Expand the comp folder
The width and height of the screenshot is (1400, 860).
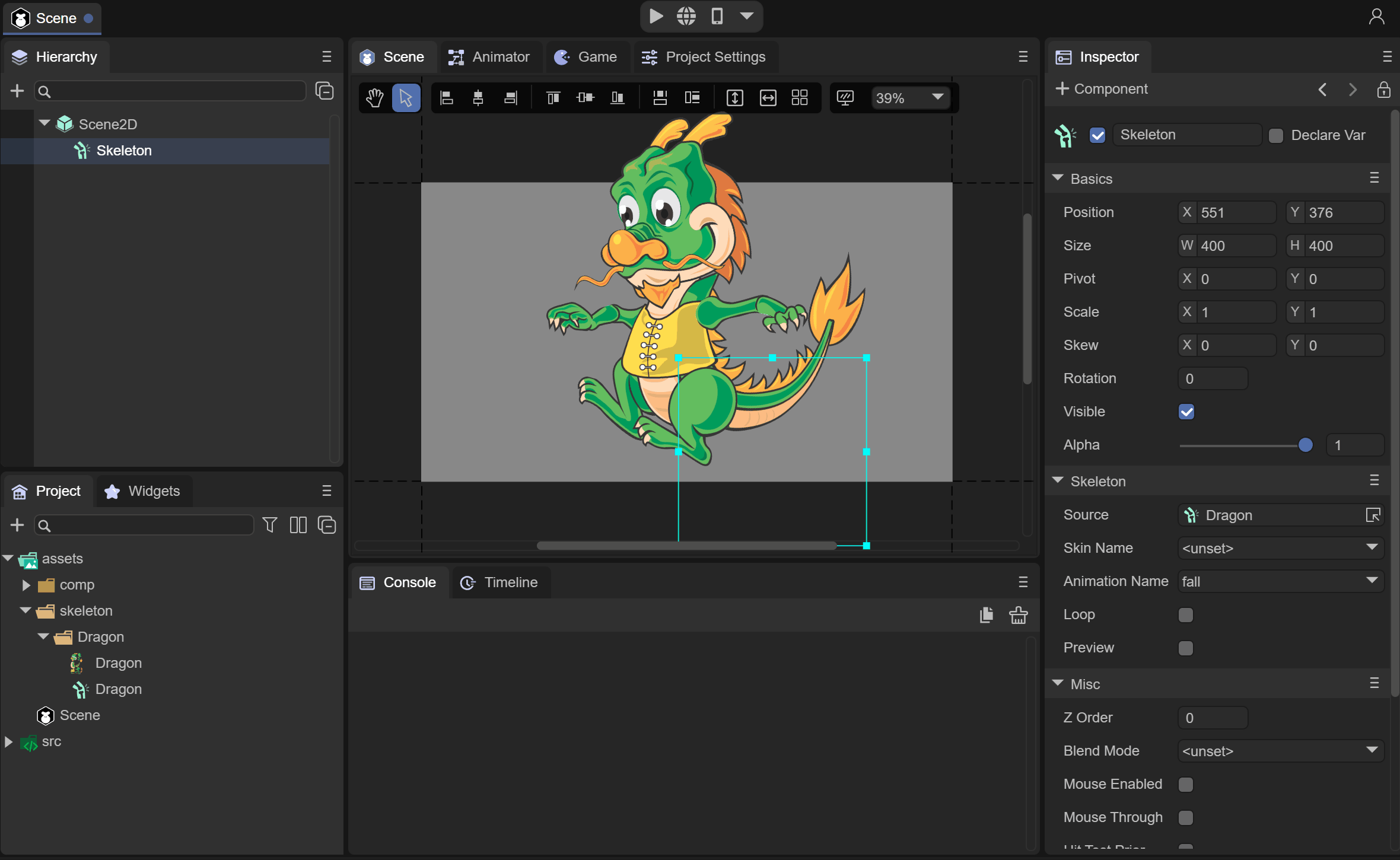pos(26,585)
